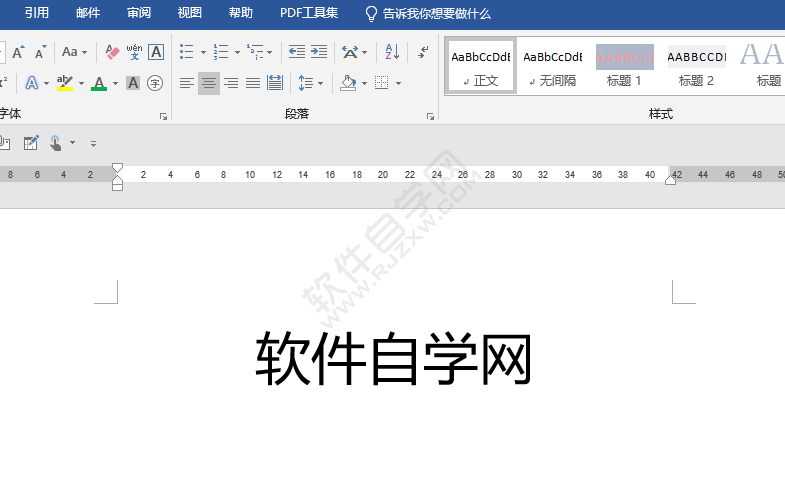Open PDF工具集 tab

point(309,13)
